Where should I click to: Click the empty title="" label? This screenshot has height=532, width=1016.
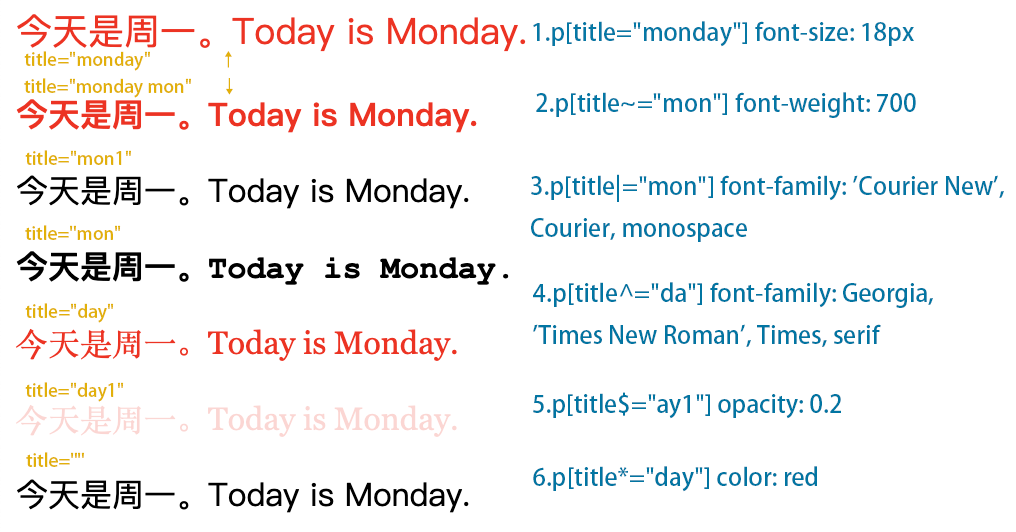tap(55, 461)
